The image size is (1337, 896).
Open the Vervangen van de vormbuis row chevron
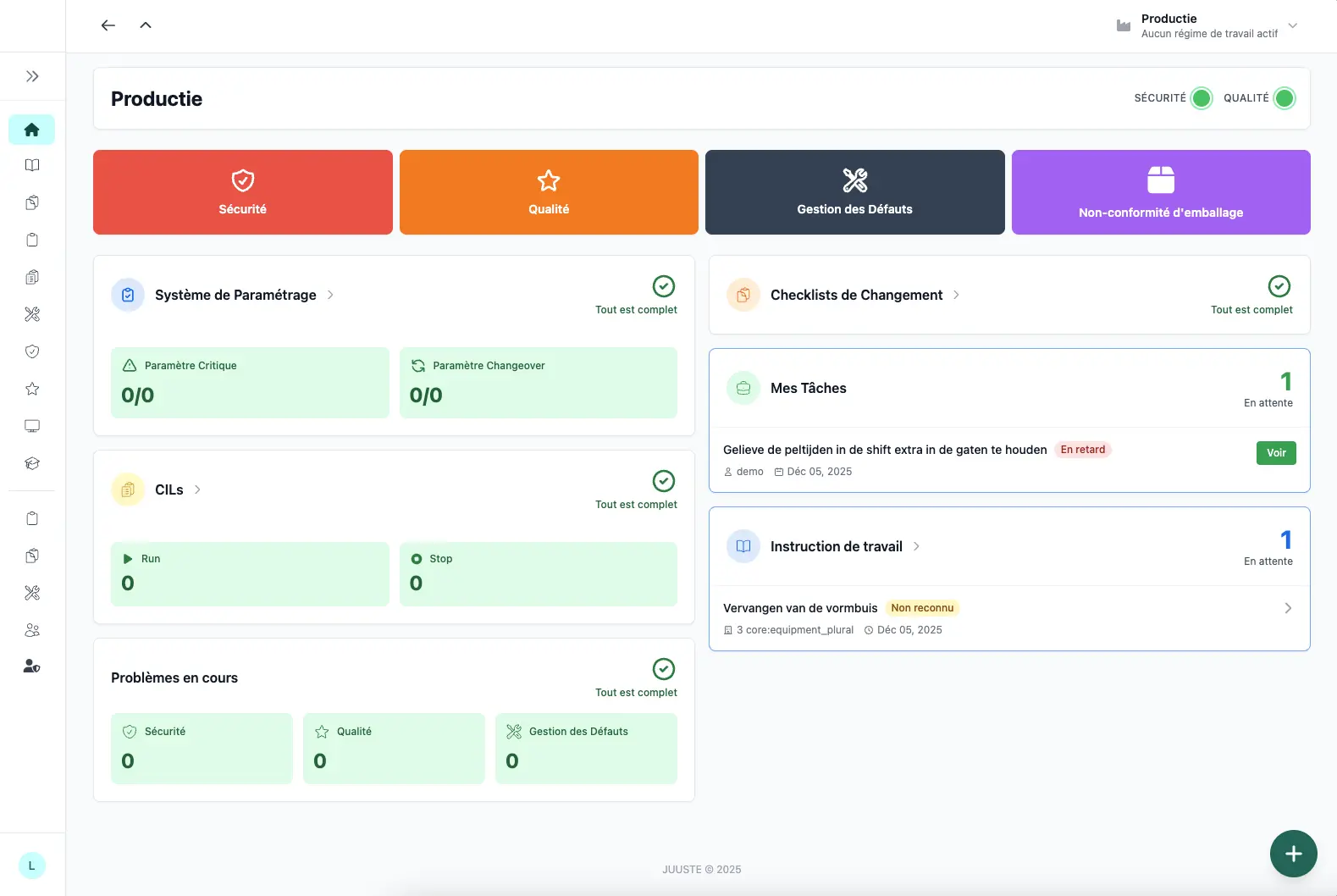pyautogui.click(x=1288, y=608)
